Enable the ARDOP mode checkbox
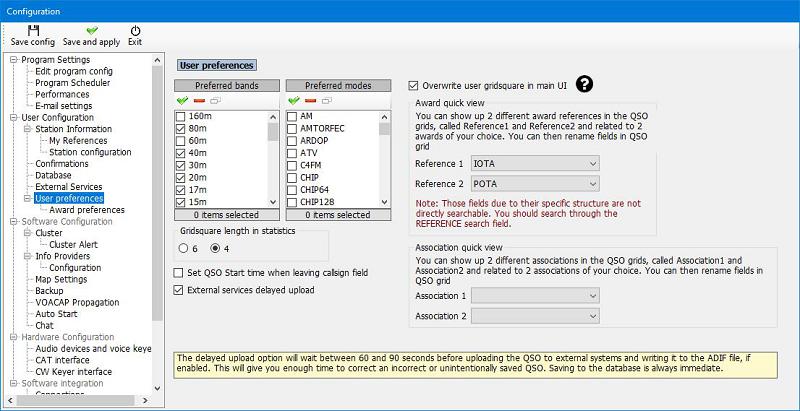The image size is (800, 411). 292,141
